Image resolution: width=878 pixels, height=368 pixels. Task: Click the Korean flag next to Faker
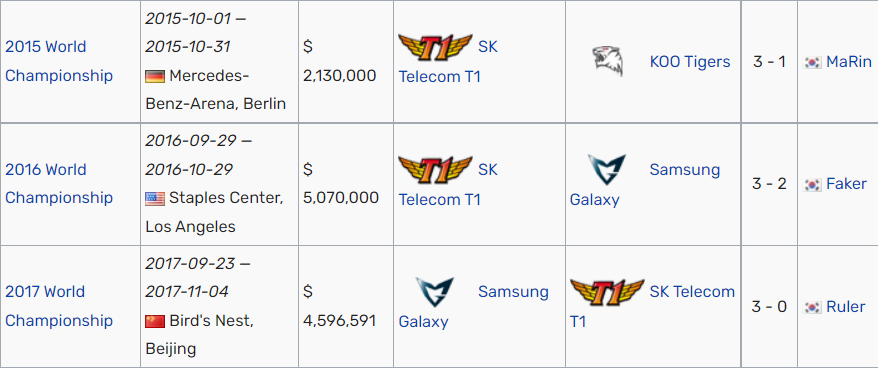click(812, 184)
